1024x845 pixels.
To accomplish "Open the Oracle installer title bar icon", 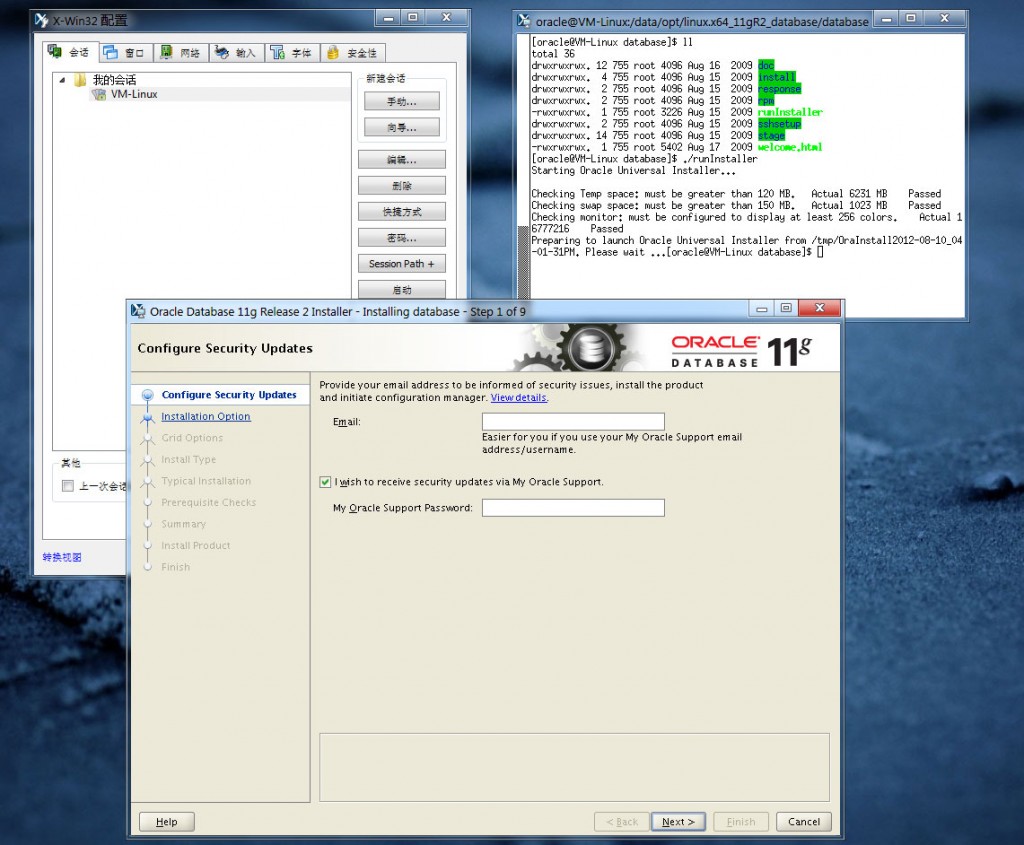I will pyautogui.click(x=138, y=311).
